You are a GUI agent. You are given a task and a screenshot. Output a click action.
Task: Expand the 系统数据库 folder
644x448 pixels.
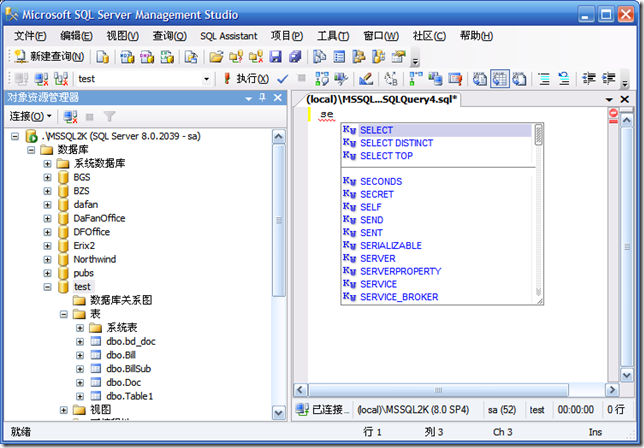[48, 164]
